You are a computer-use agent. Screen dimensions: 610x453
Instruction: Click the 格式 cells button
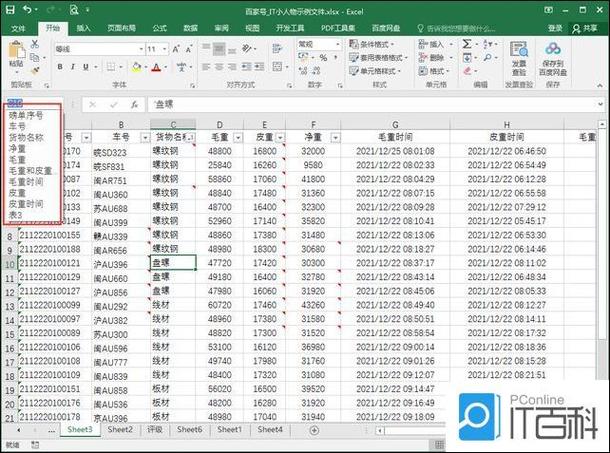click(434, 71)
